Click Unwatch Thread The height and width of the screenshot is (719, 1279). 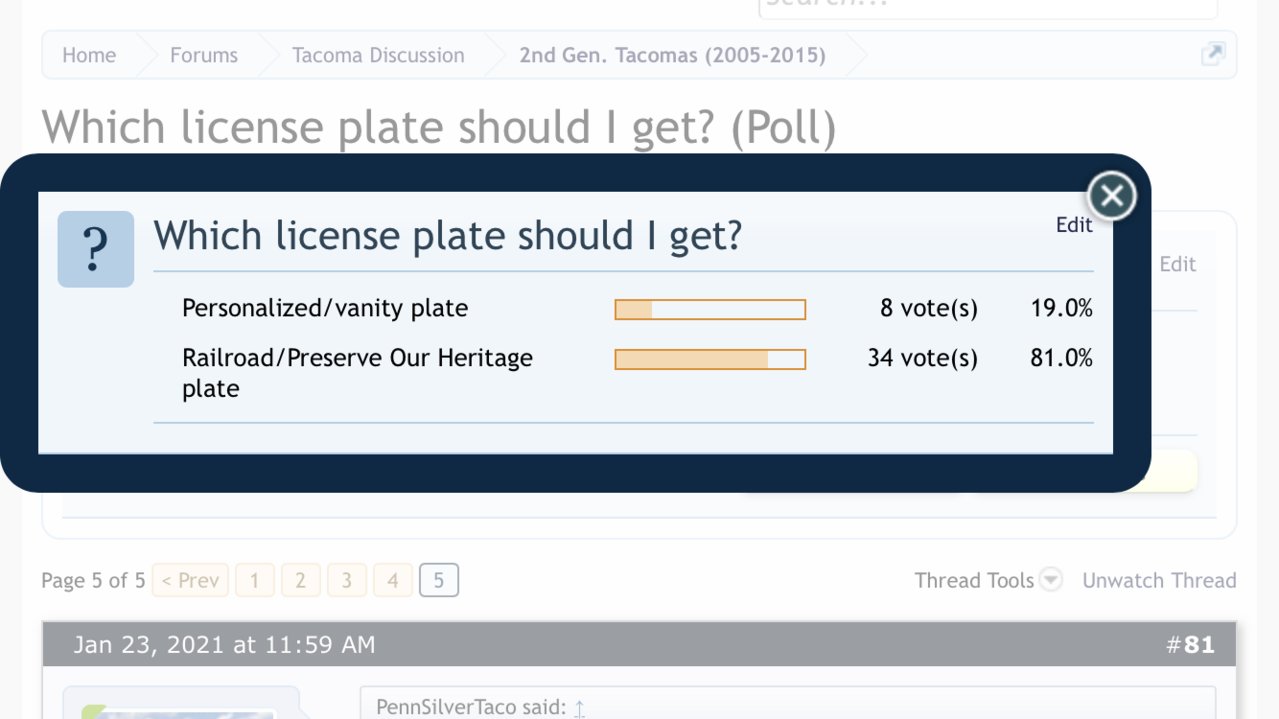[1159, 580]
